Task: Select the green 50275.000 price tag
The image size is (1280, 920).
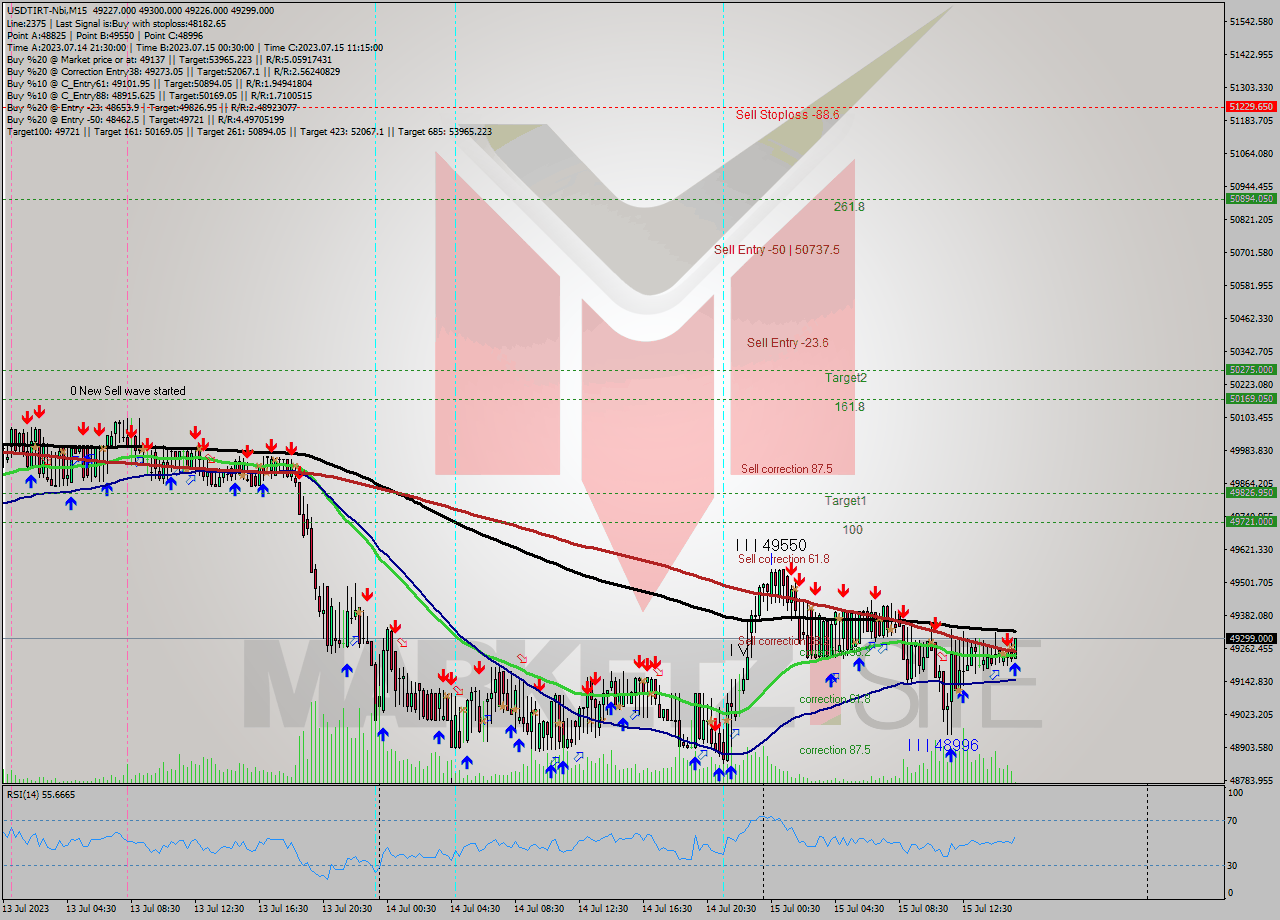Action: coord(1251,369)
